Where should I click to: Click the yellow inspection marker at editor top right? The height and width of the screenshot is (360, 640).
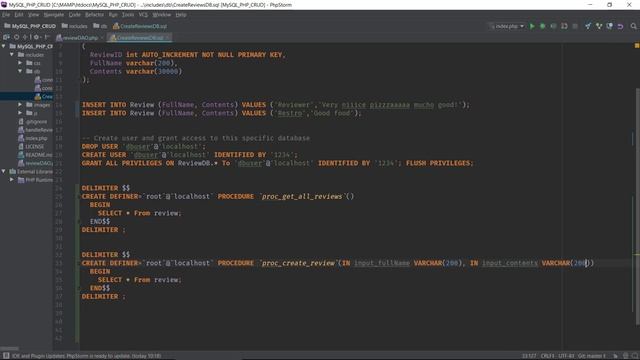pos(636,46)
